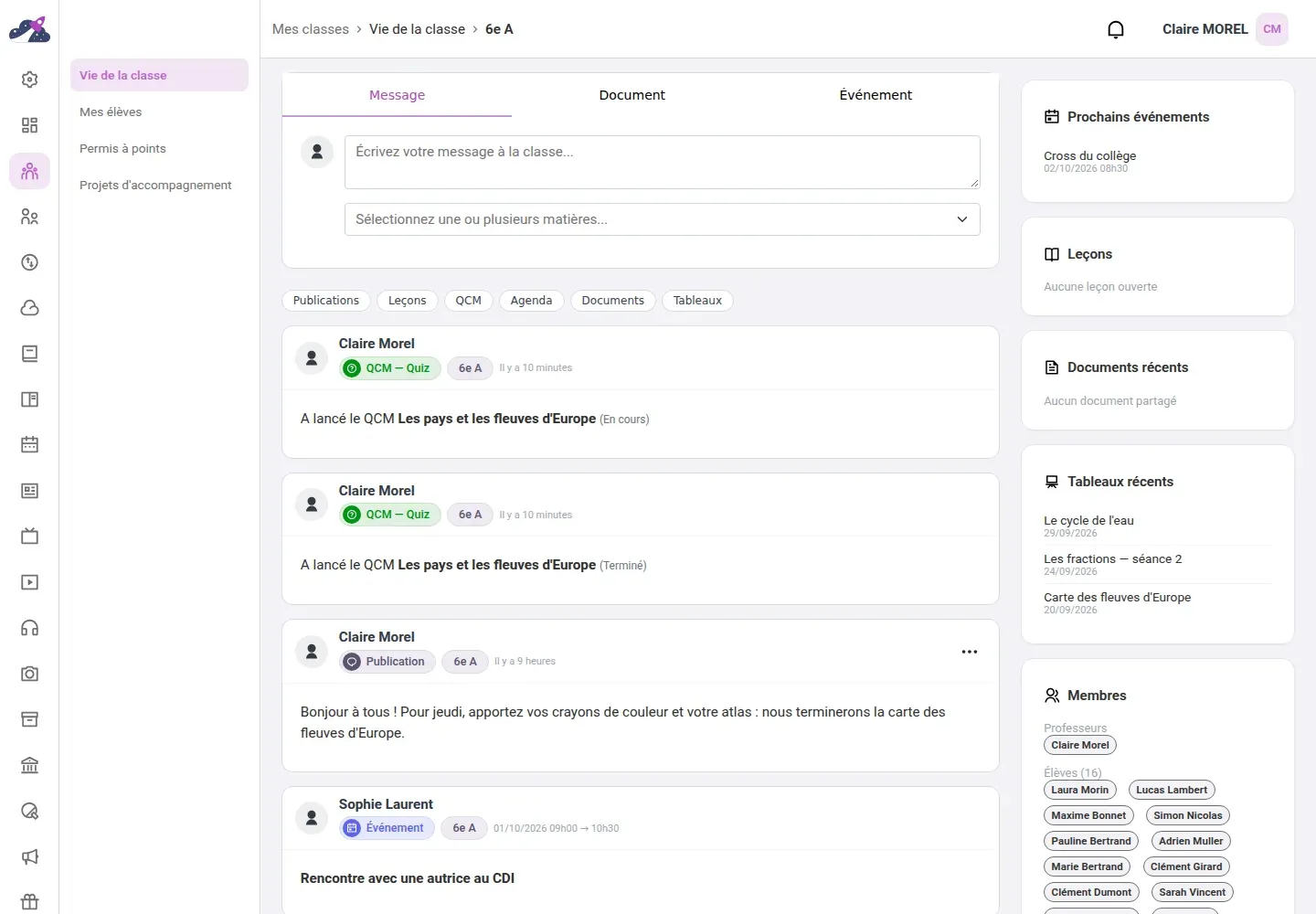Click the rocket app logo
This screenshot has width=1316, height=914.
29,29
